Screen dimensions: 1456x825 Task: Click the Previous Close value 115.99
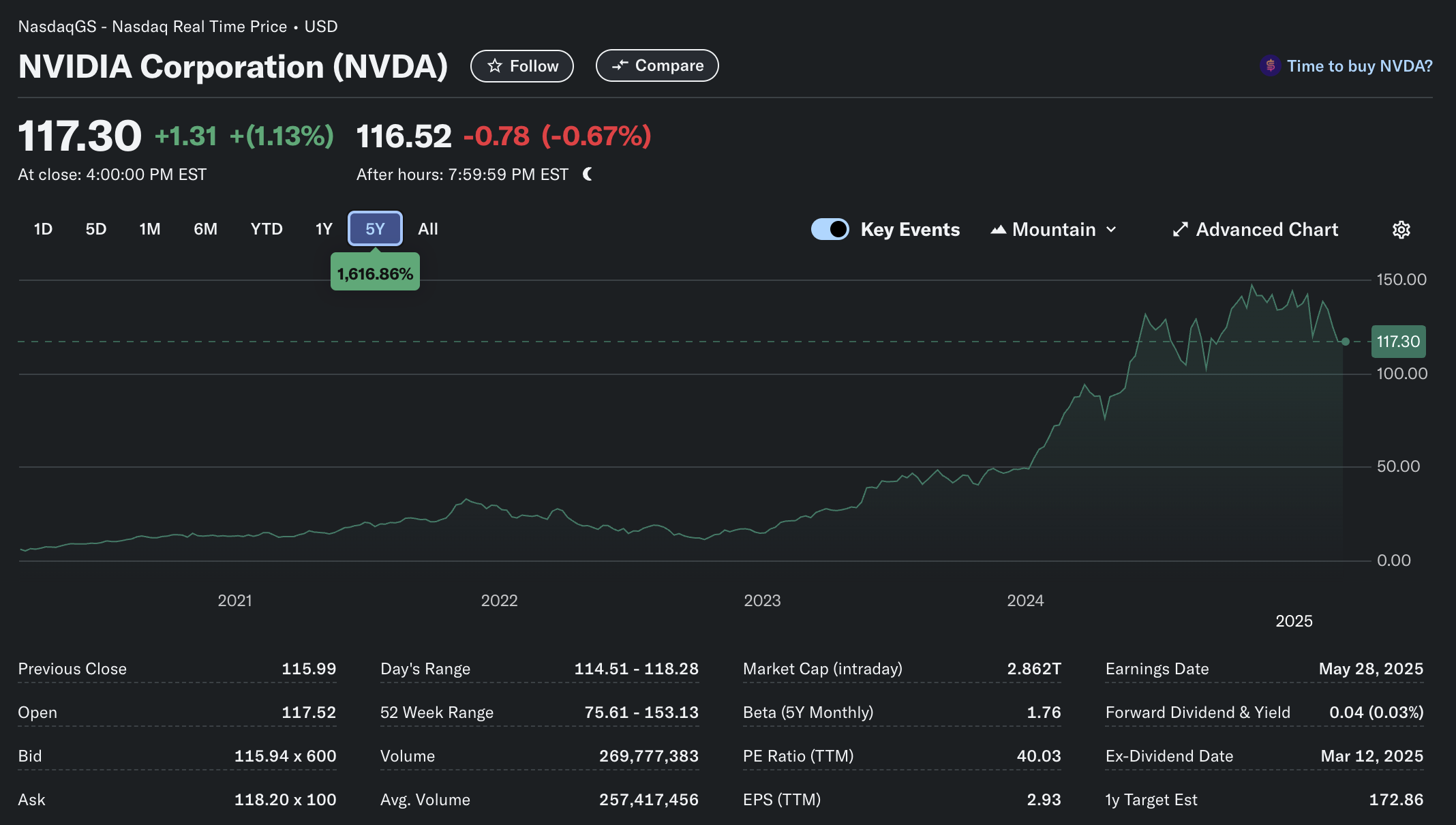[x=309, y=669]
